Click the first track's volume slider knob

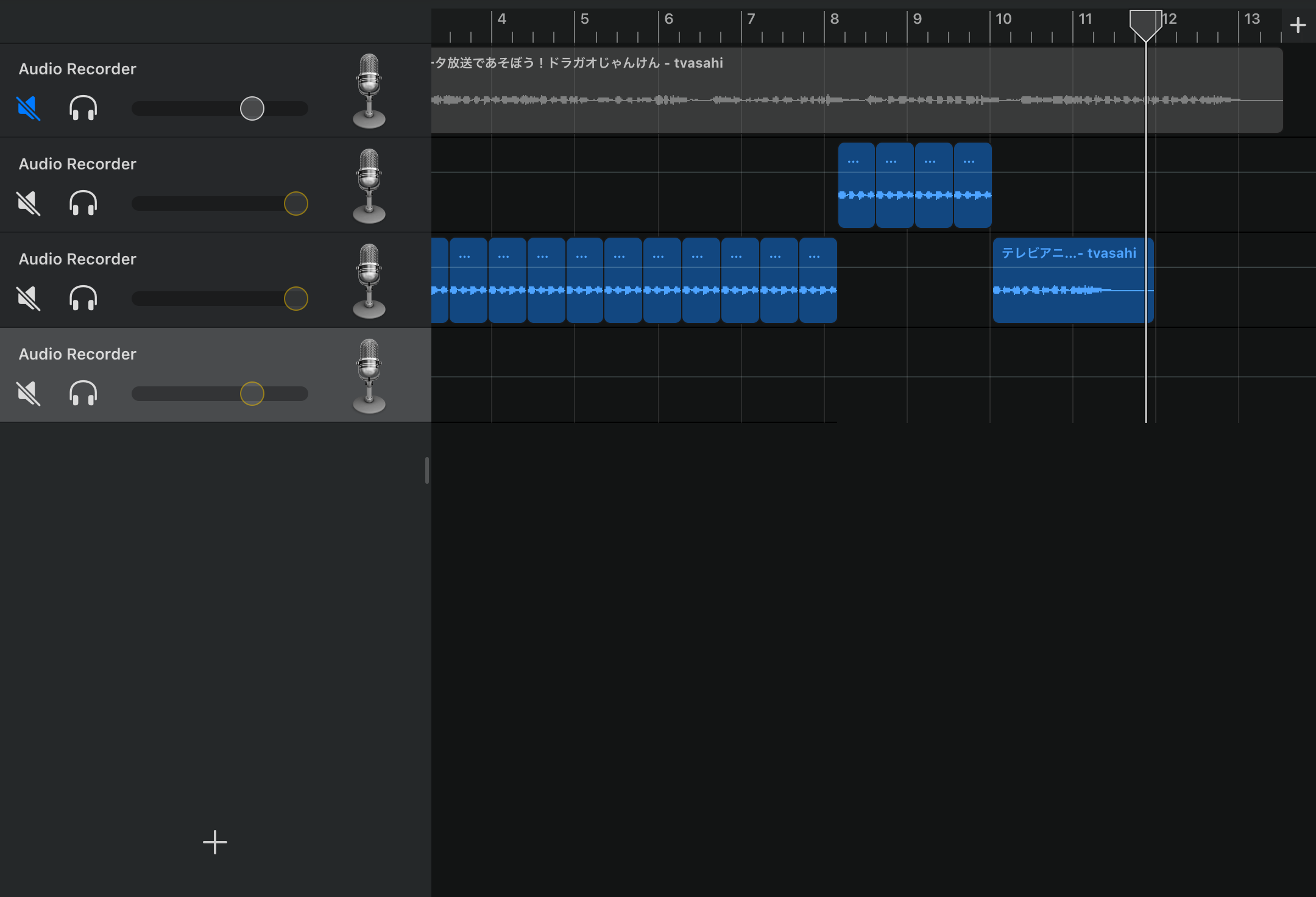252,108
